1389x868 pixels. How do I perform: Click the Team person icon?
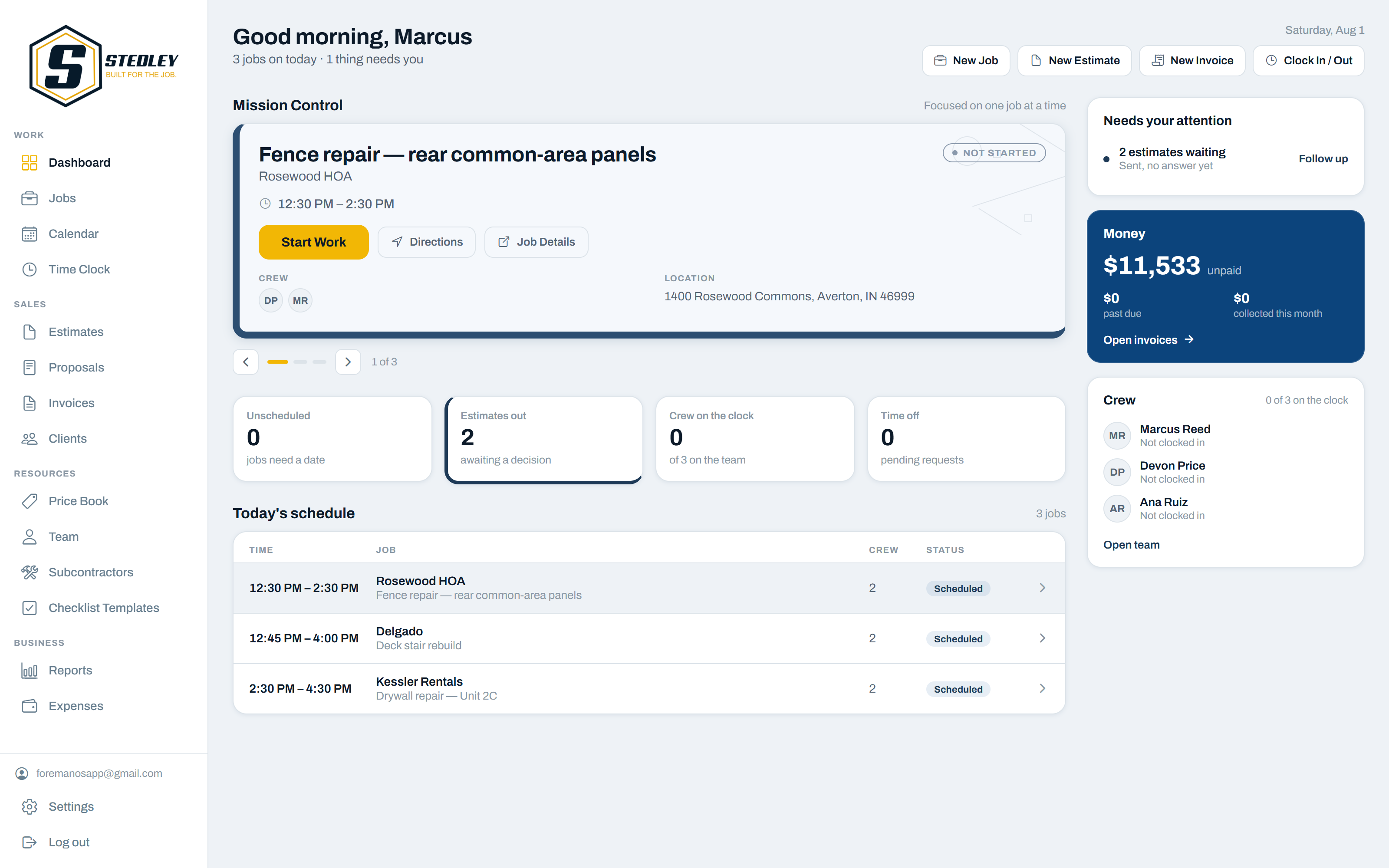[x=29, y=537]
